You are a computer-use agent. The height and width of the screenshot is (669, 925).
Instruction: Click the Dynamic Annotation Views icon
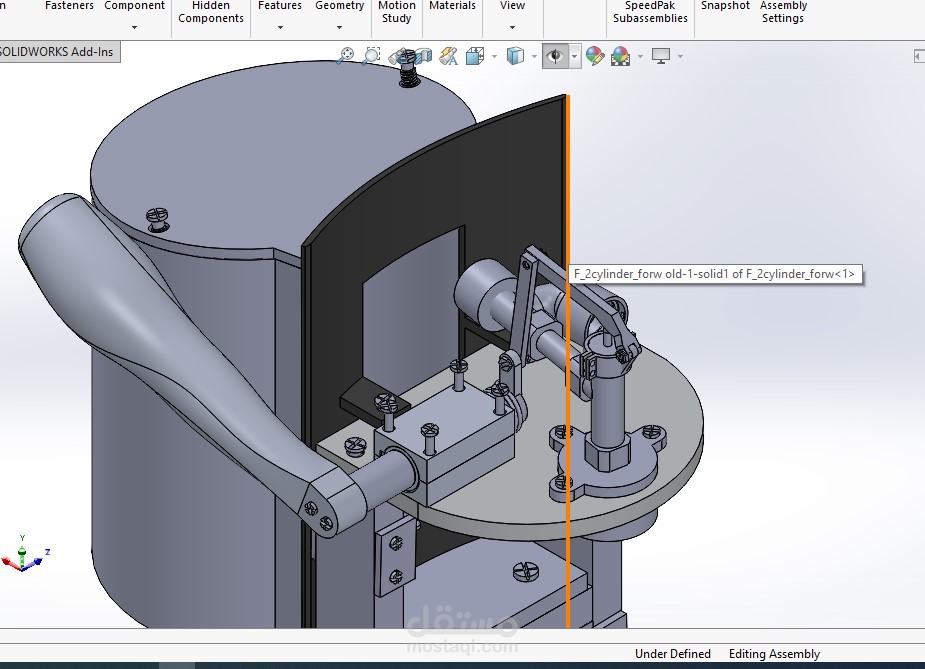pyautogui.click(x=449, y=56)
